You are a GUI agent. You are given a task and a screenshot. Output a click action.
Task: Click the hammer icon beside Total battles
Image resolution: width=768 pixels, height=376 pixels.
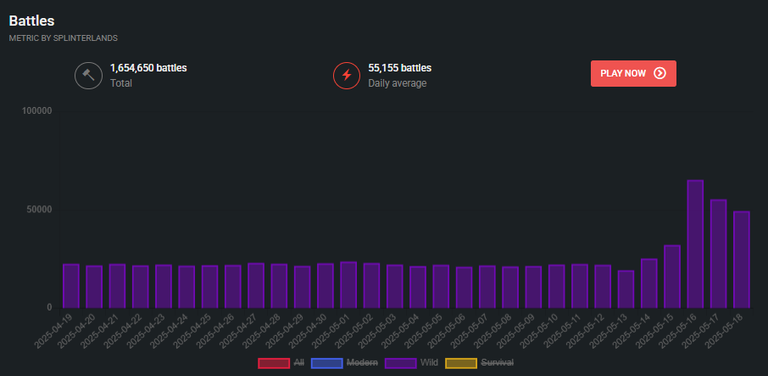(88, 75)
